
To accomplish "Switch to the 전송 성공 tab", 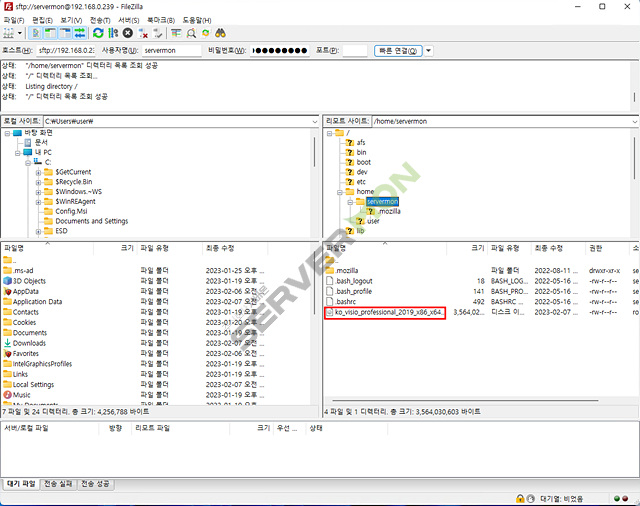I will click(95, 484).
